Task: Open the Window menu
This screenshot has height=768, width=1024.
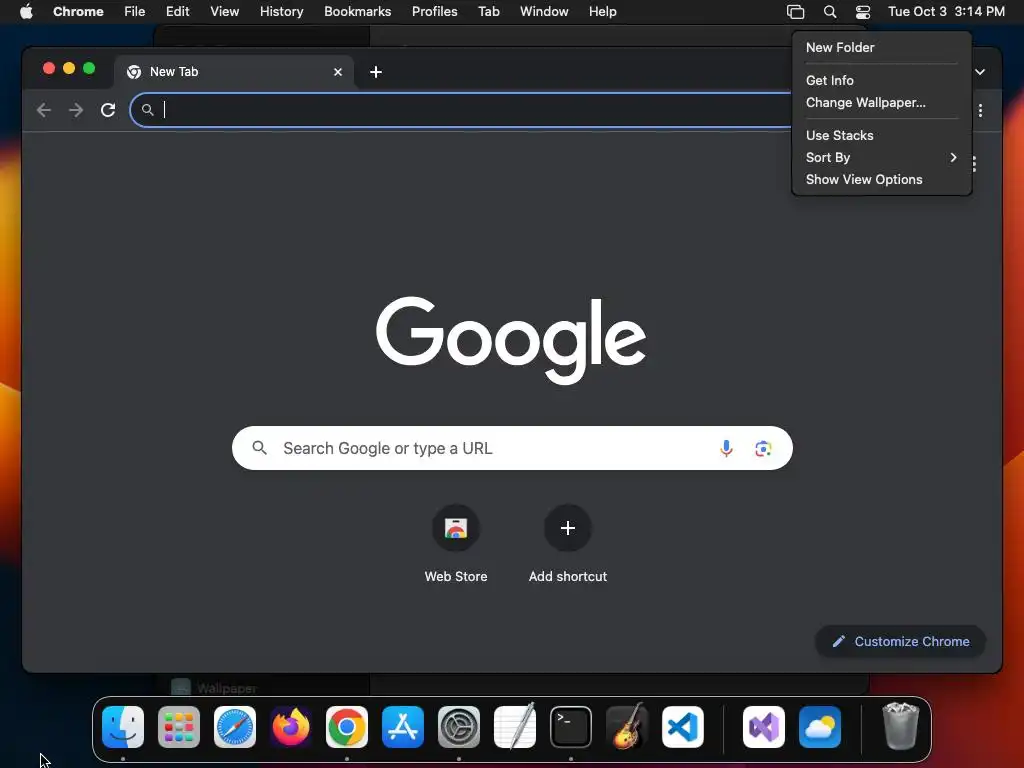Action: click(544, 12)
